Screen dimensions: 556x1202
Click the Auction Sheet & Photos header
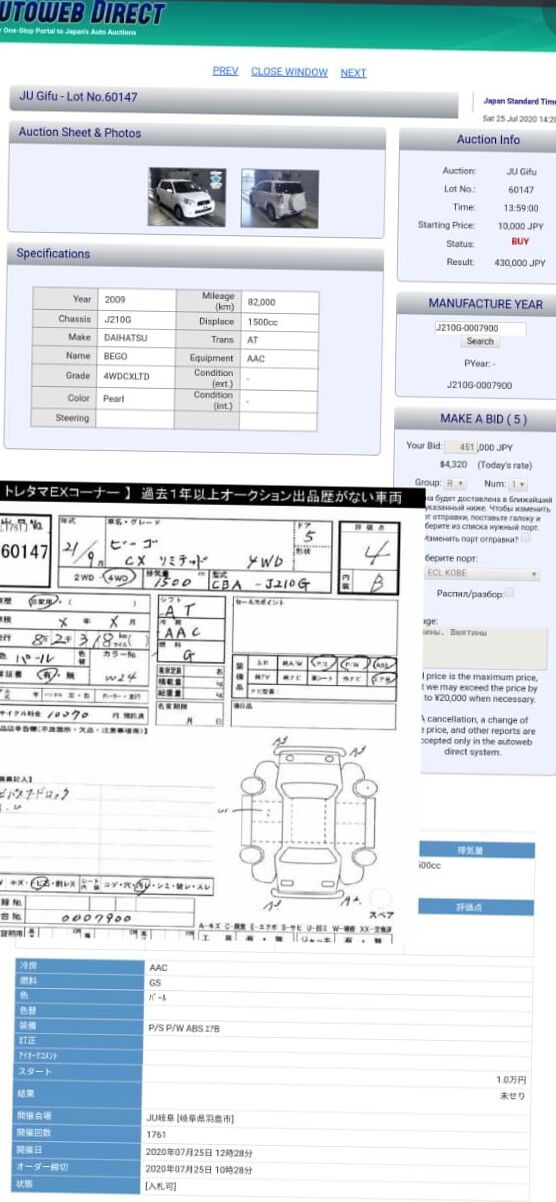click(x=80, y=133)
